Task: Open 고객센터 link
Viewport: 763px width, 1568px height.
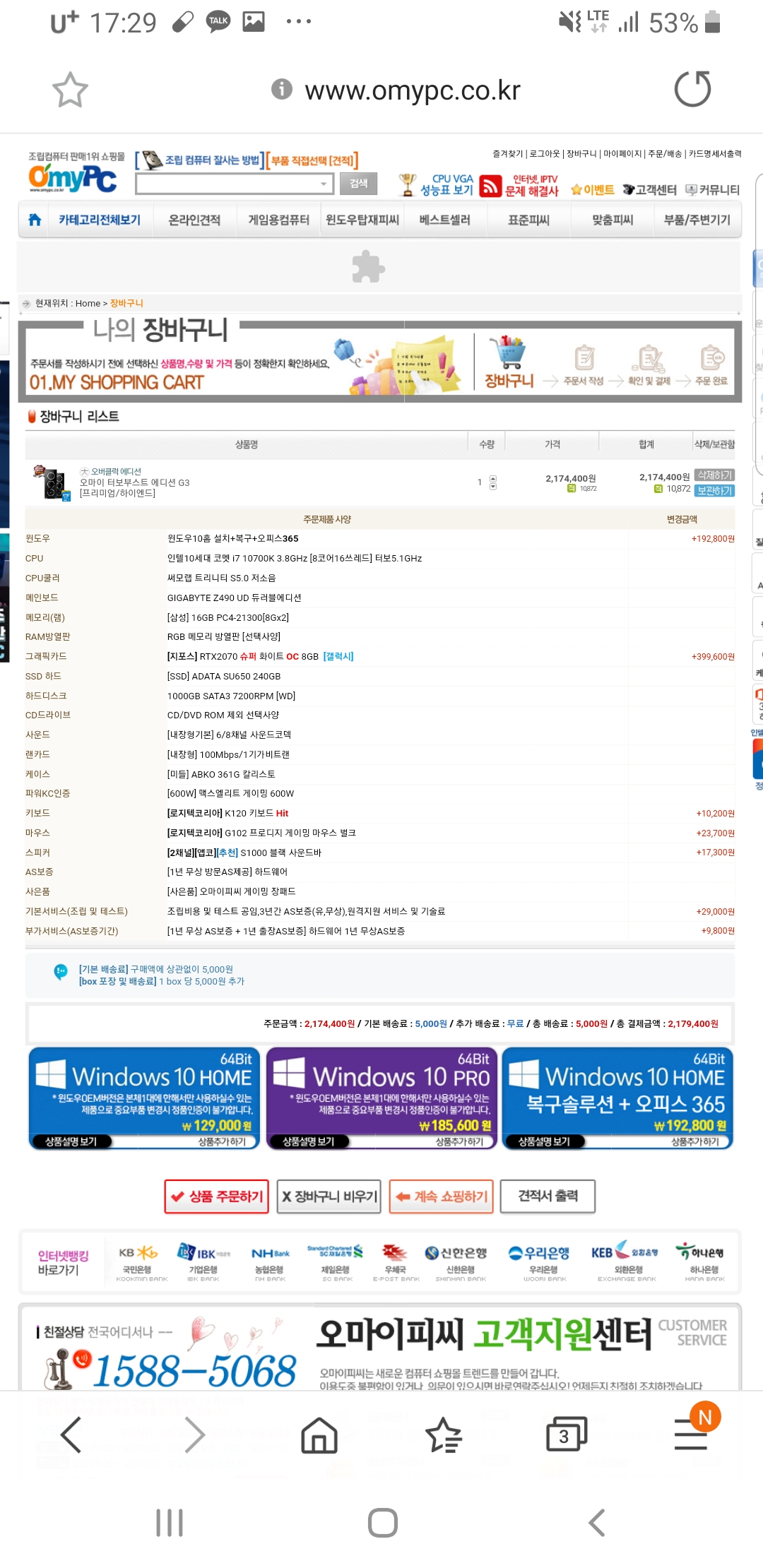Action: pyautogui.click(x=650, y=189)
